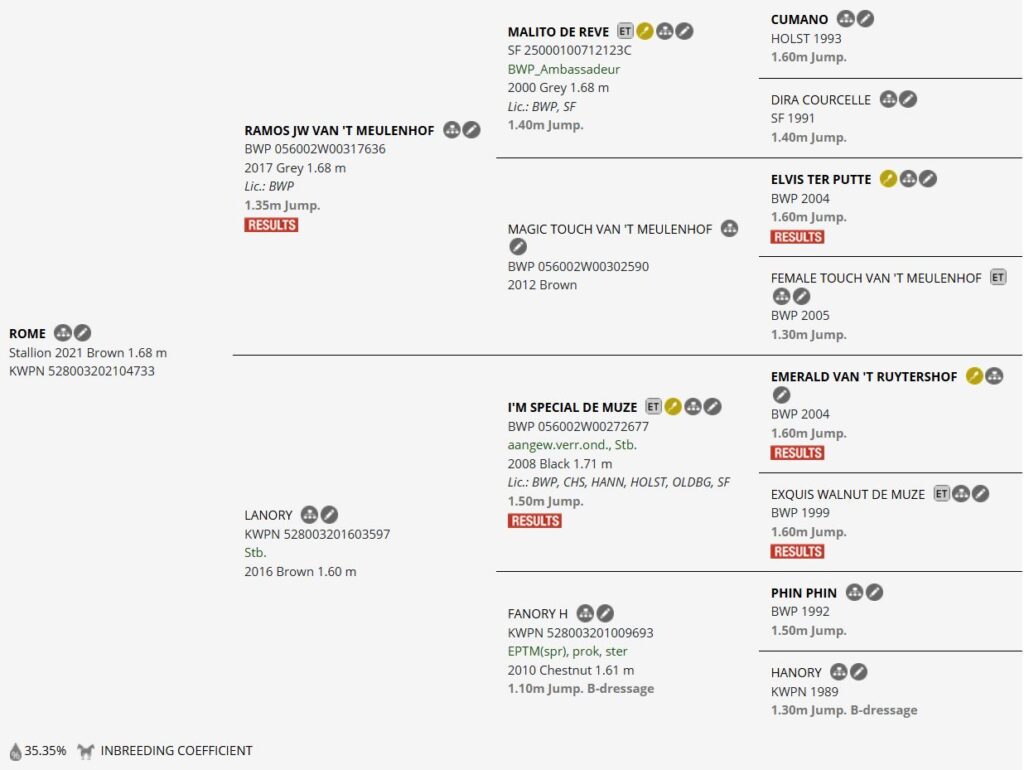
Task: Click the ET badge beside I'm Special de Muze
Action: [654, 407]
